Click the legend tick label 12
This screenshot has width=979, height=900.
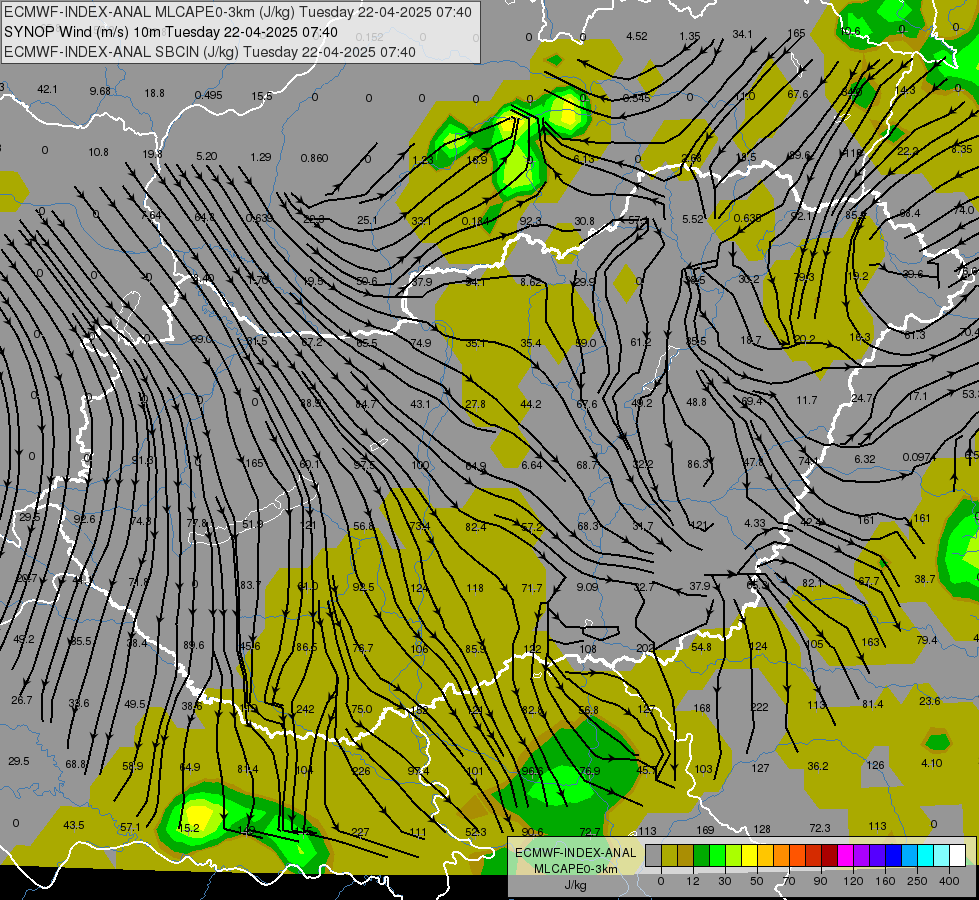[x=693, y=881]
